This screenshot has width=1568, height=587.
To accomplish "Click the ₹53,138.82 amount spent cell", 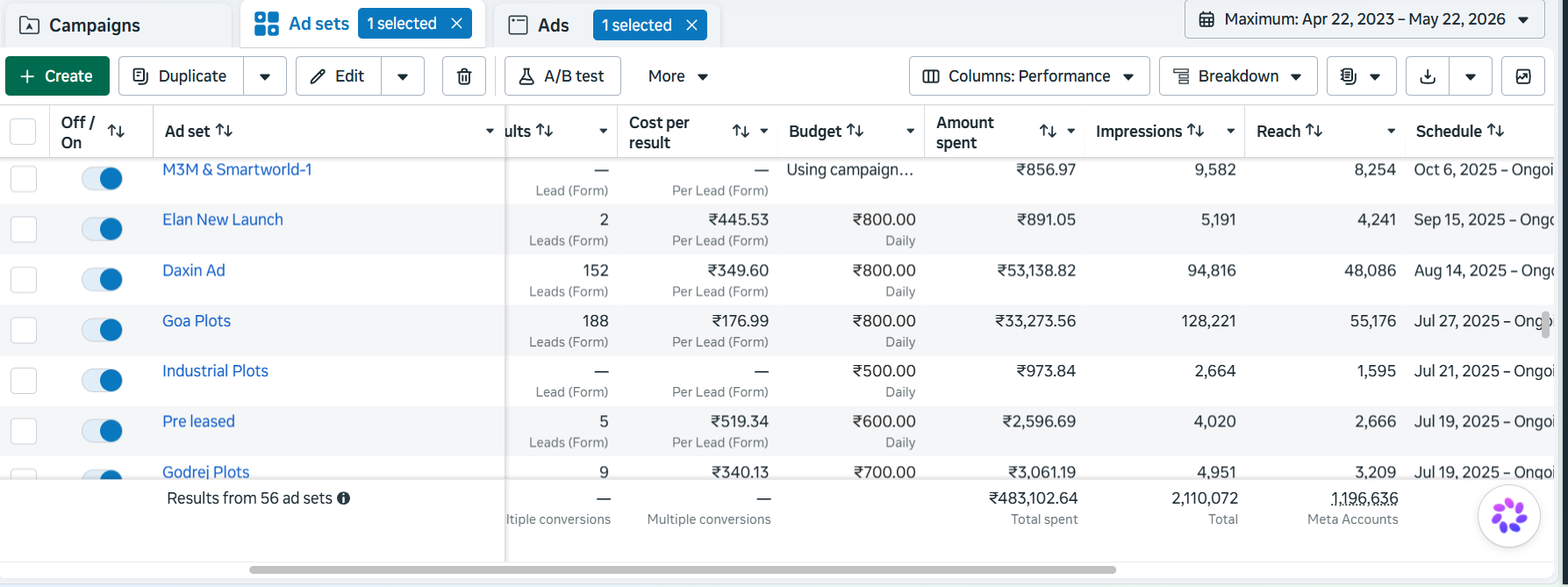I will click(1036, 270).
